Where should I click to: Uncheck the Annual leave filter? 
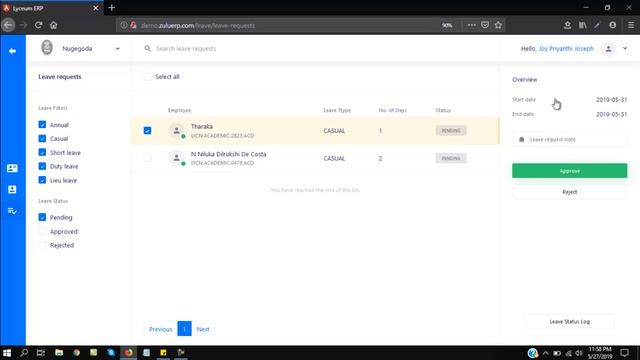coord(42,124)
